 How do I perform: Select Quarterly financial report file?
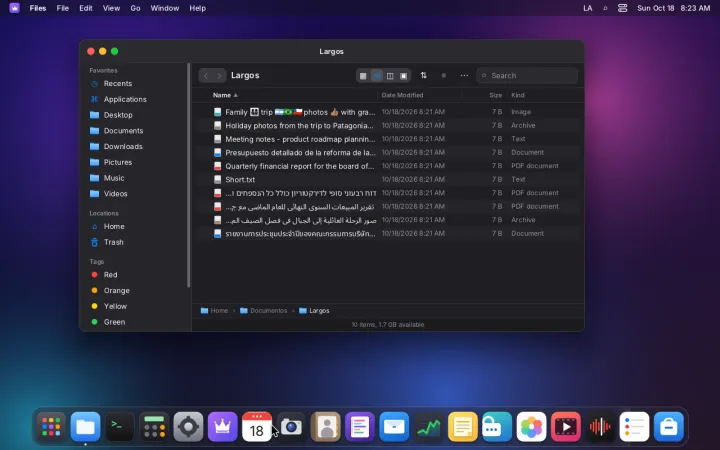pos(388,166)
